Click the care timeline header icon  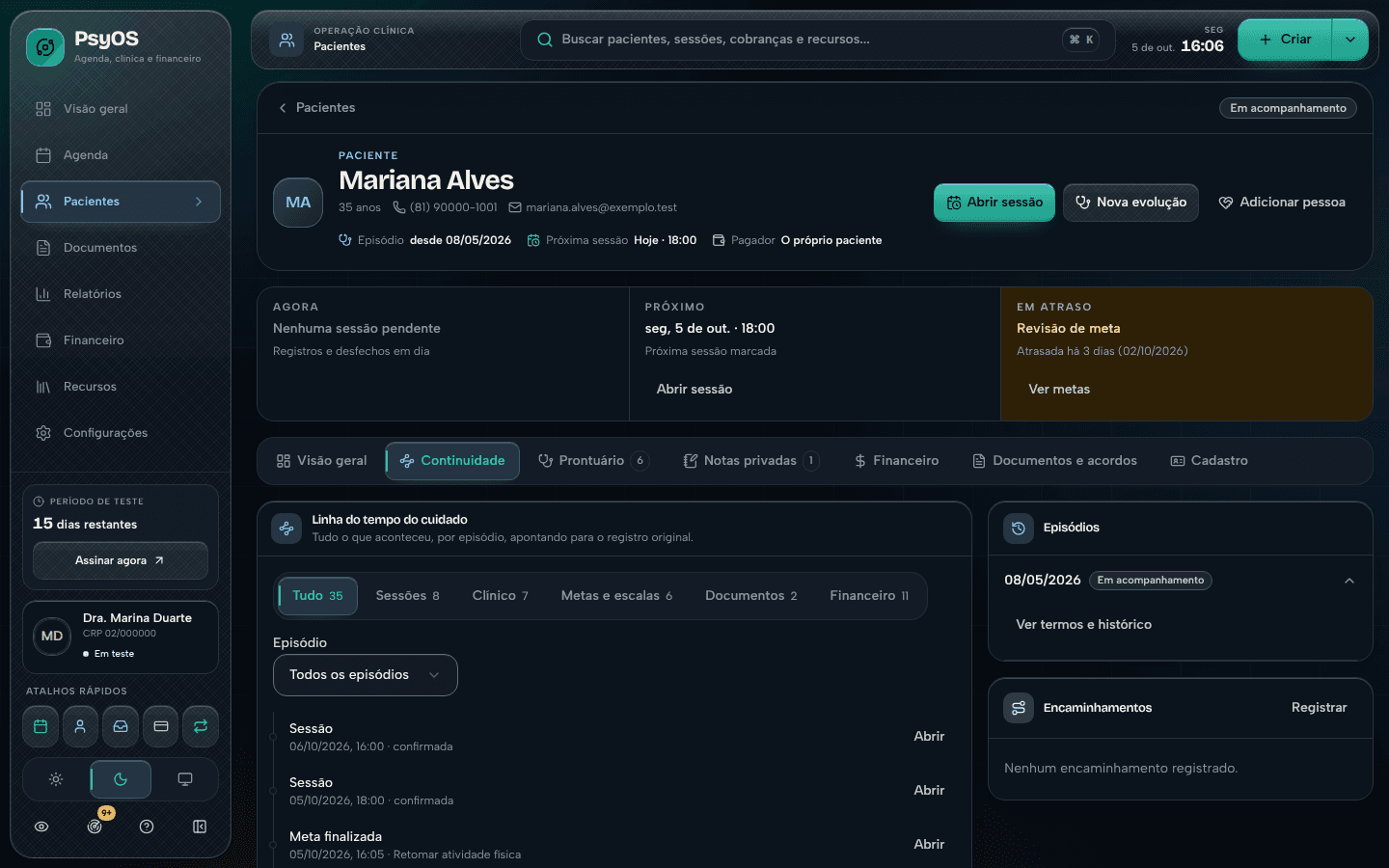[x=286, y=528]
